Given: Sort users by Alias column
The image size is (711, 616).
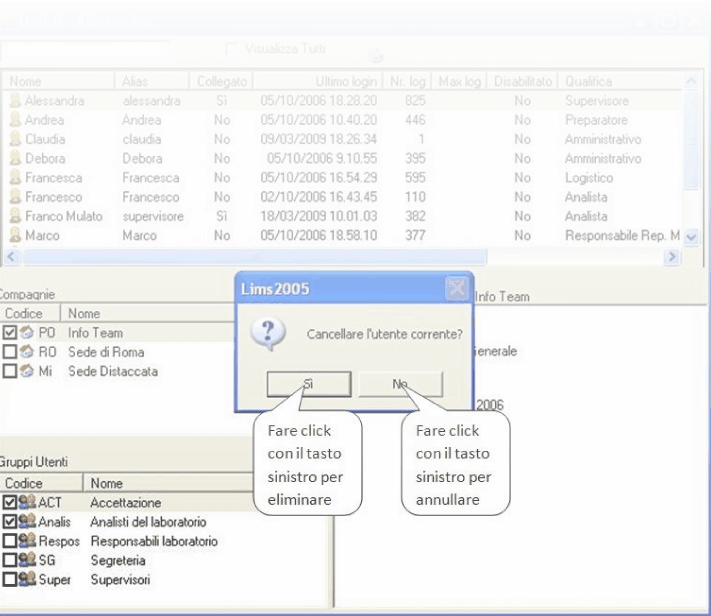Looking at the screenshot, I should coord(152,81).
